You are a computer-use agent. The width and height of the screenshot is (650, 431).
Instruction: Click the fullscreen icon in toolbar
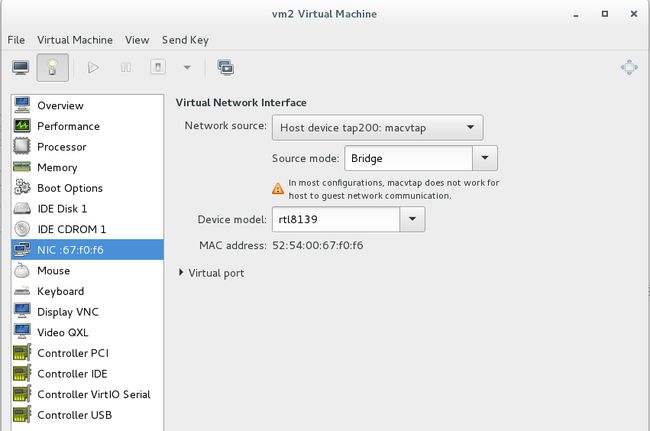click(629, 67)
